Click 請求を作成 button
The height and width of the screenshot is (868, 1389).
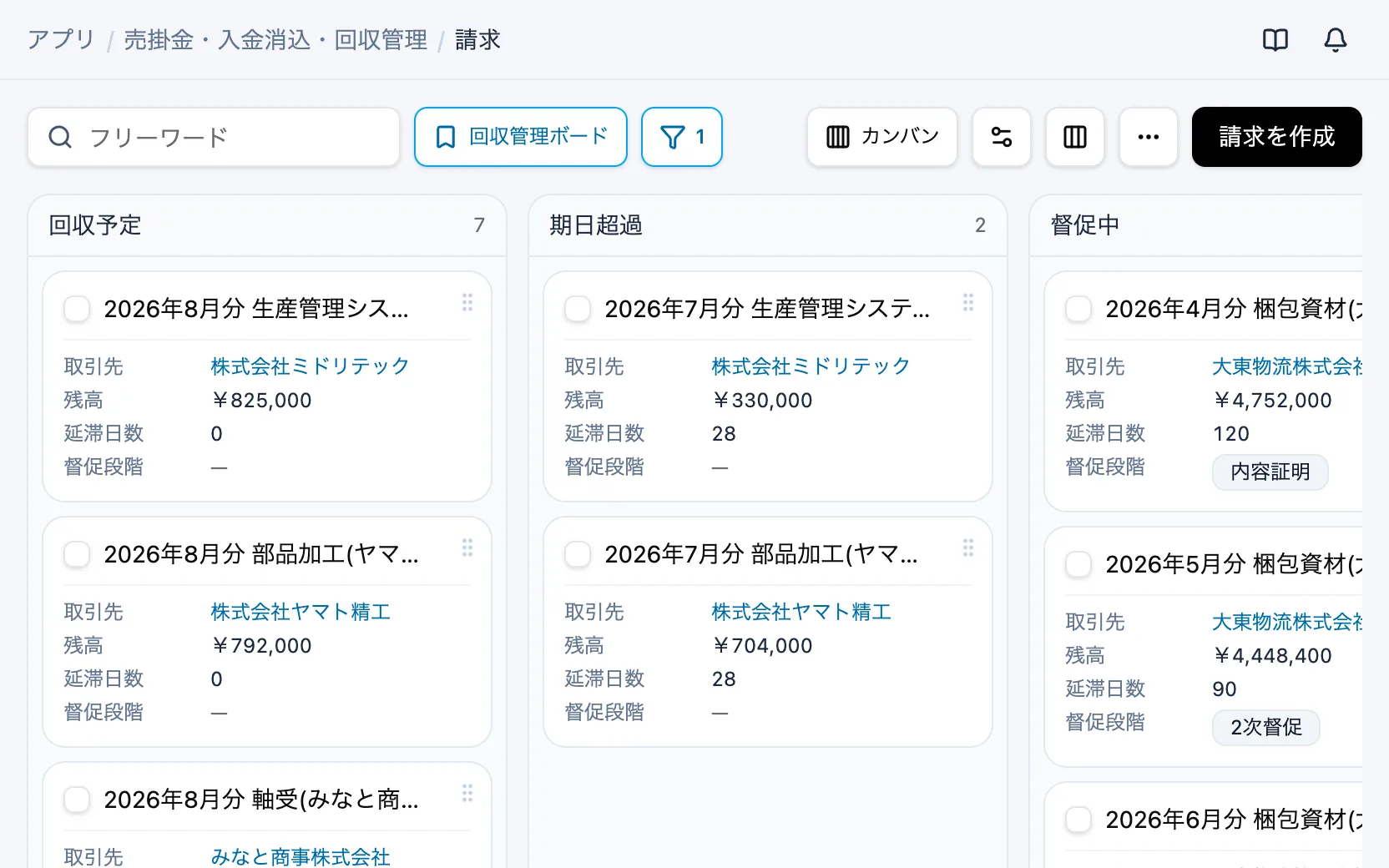click(1277, 137)
